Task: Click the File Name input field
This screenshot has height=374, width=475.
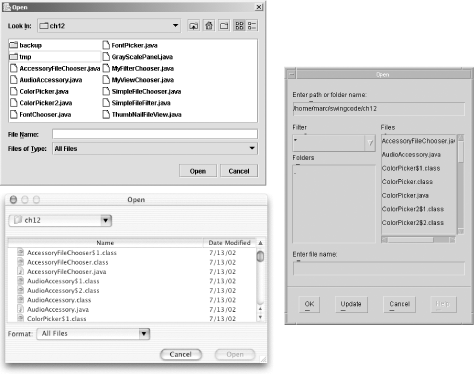Action: click(155, 134)
